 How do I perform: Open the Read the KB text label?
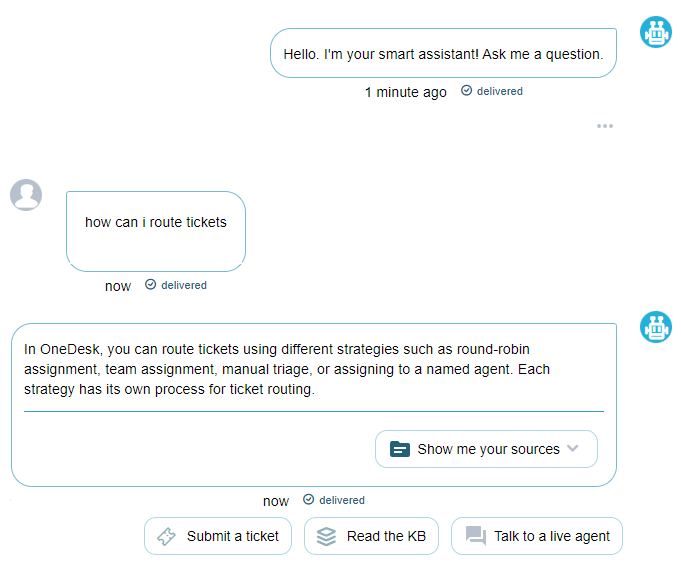[x=386, y=537]
